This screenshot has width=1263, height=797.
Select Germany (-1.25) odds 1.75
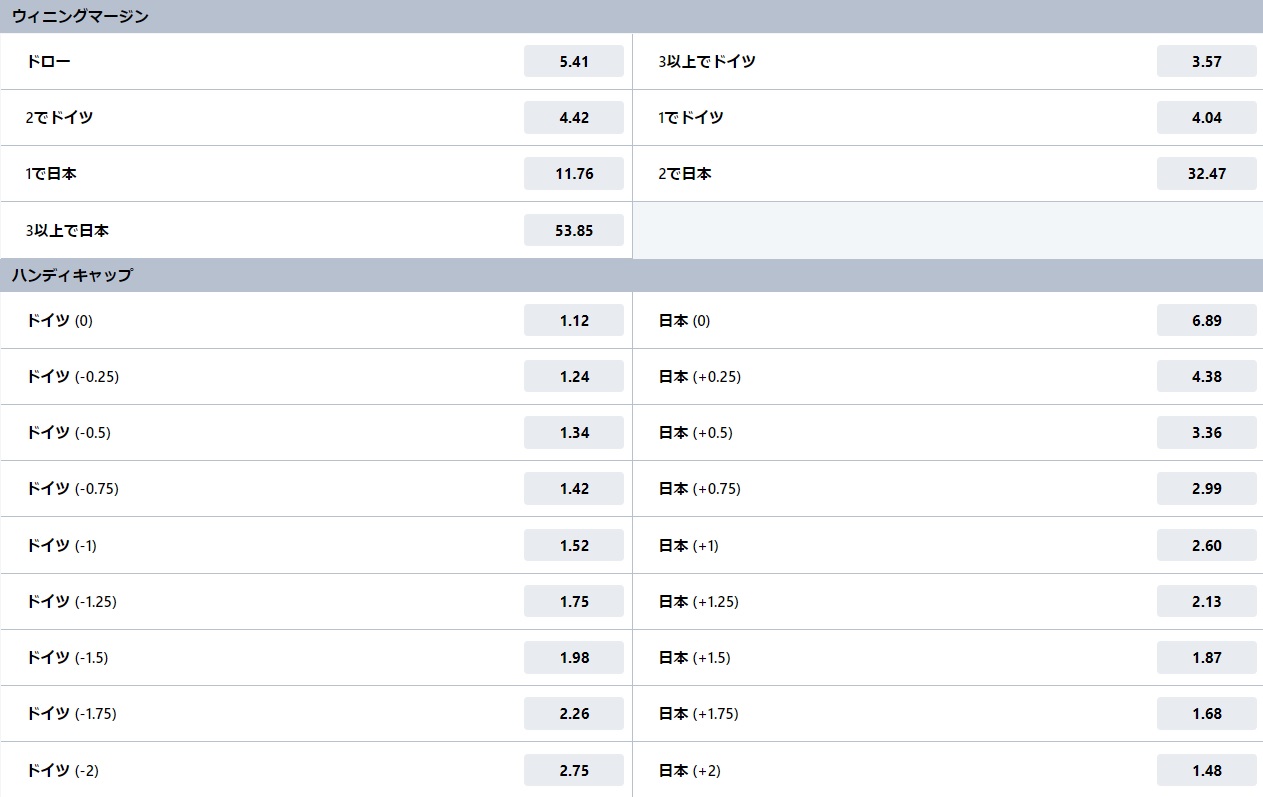pyautogui.click(x=574, y=601)
